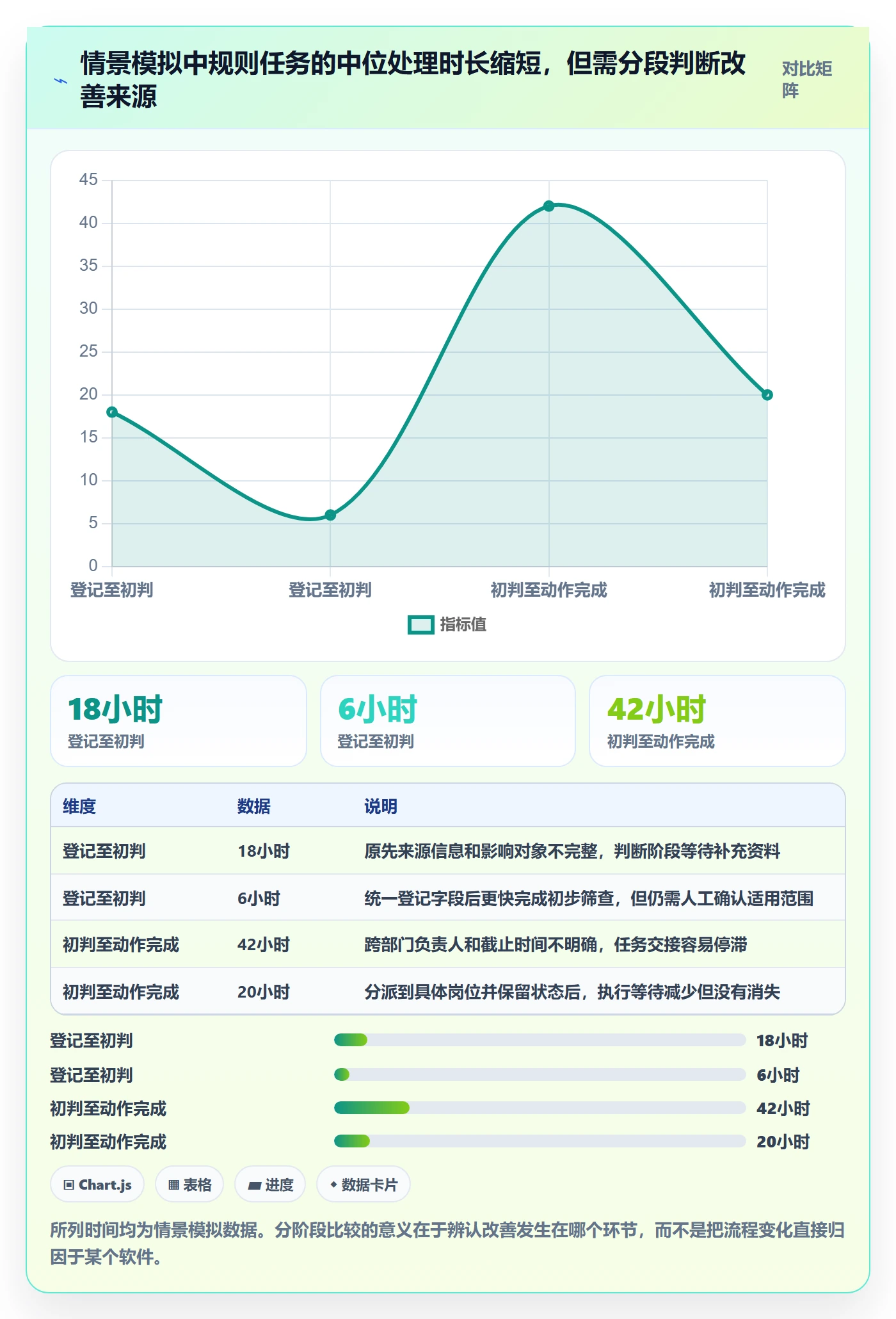Click the progress bar labeled 18小时
This screenshot has width=896, height=1319.
540,1040
